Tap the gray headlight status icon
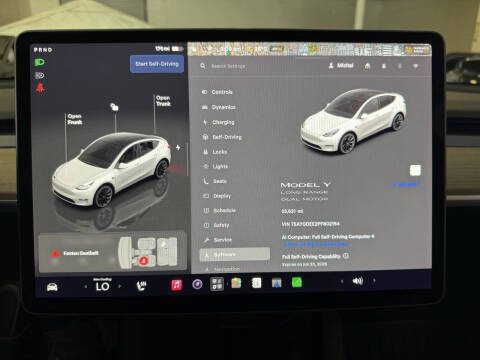The width and height of the screenshot is (480, 360). (x=40, y=75)
